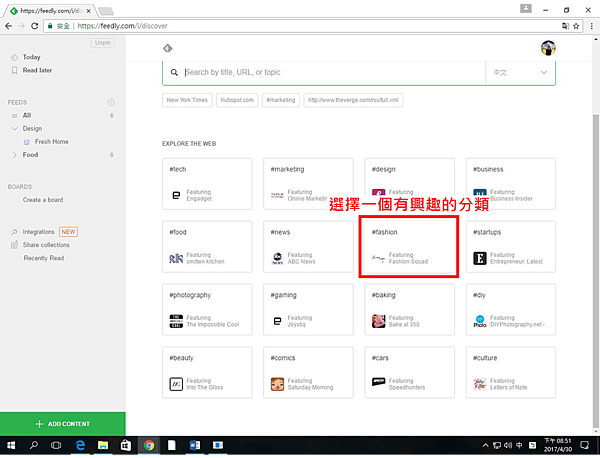Collapse the Design feed category
Viewport: 600px width, 458px height.
(x=15, y=129)
